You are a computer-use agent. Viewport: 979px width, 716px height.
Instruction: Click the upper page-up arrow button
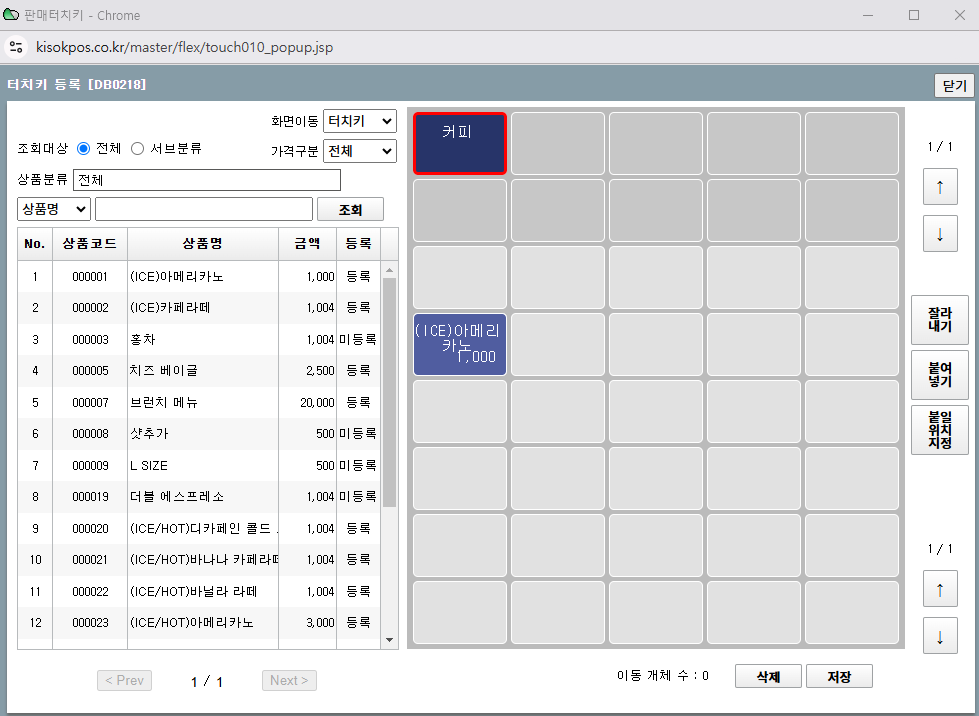939,186
